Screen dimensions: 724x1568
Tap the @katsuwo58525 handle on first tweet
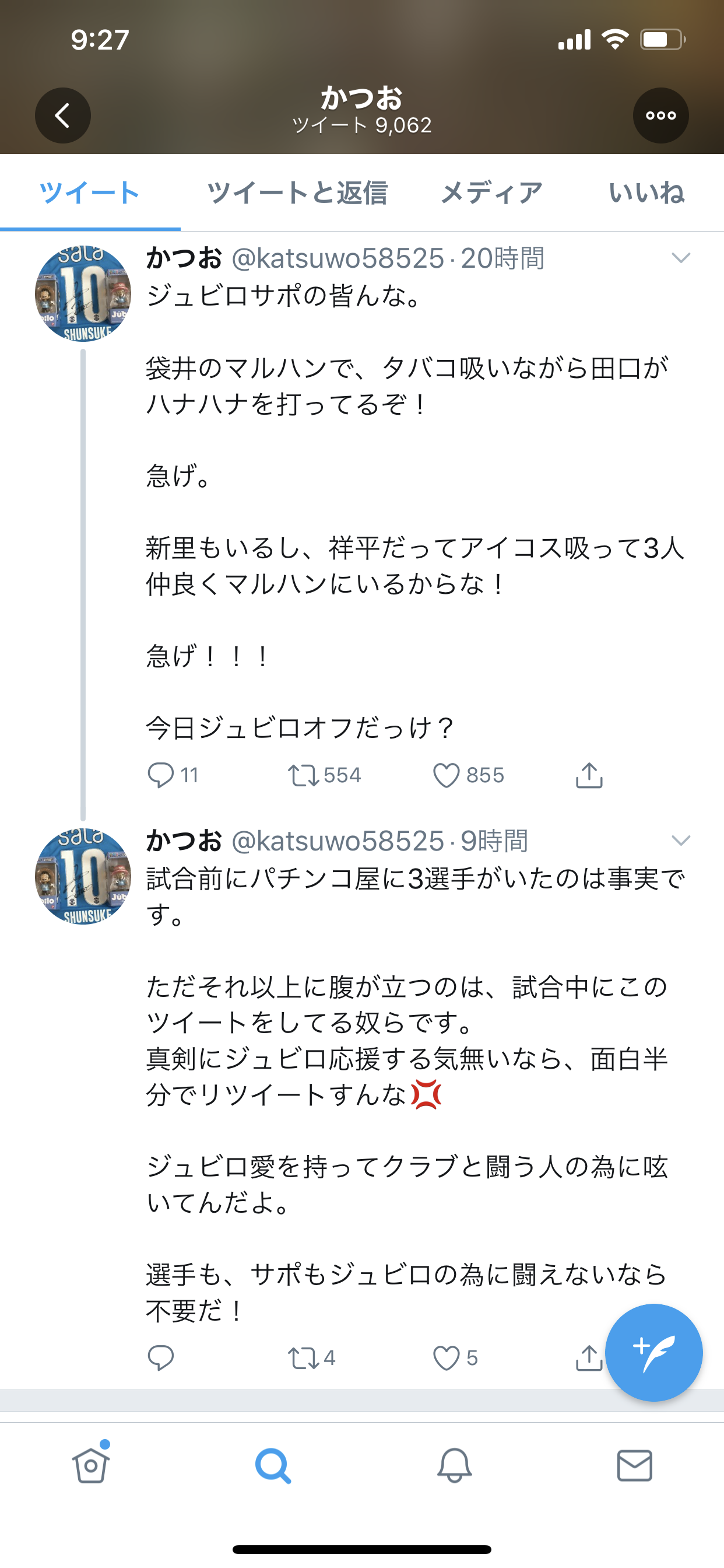(x=338, y=258)
